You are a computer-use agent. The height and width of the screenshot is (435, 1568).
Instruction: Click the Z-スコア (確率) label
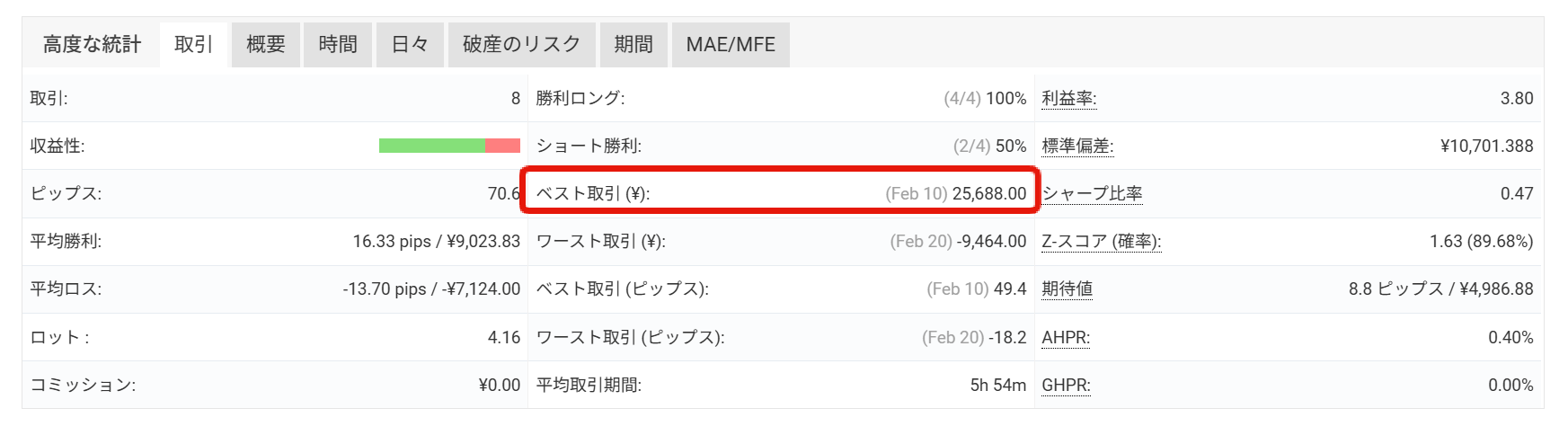coord(1101,242)
